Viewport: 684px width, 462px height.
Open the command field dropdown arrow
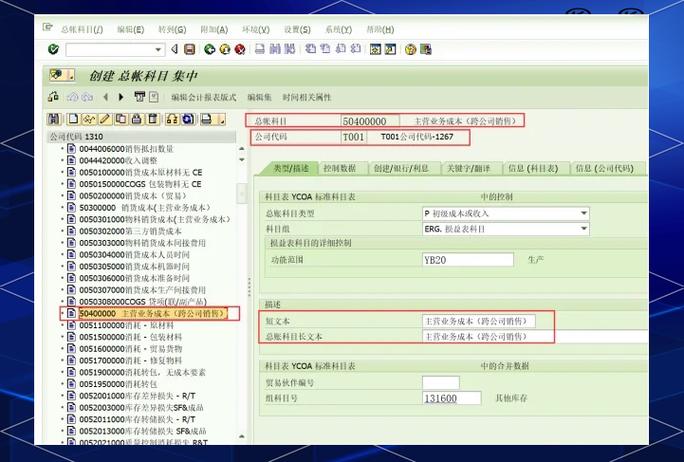pos(158,50)
